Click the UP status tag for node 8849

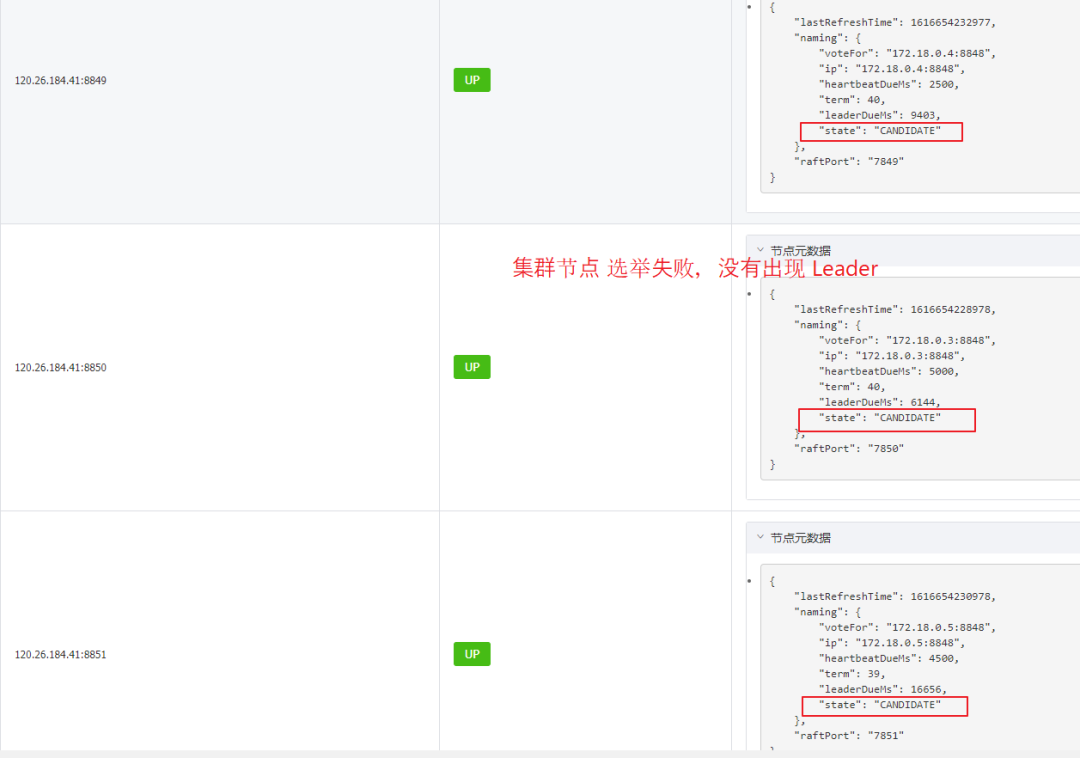(472, 80)
